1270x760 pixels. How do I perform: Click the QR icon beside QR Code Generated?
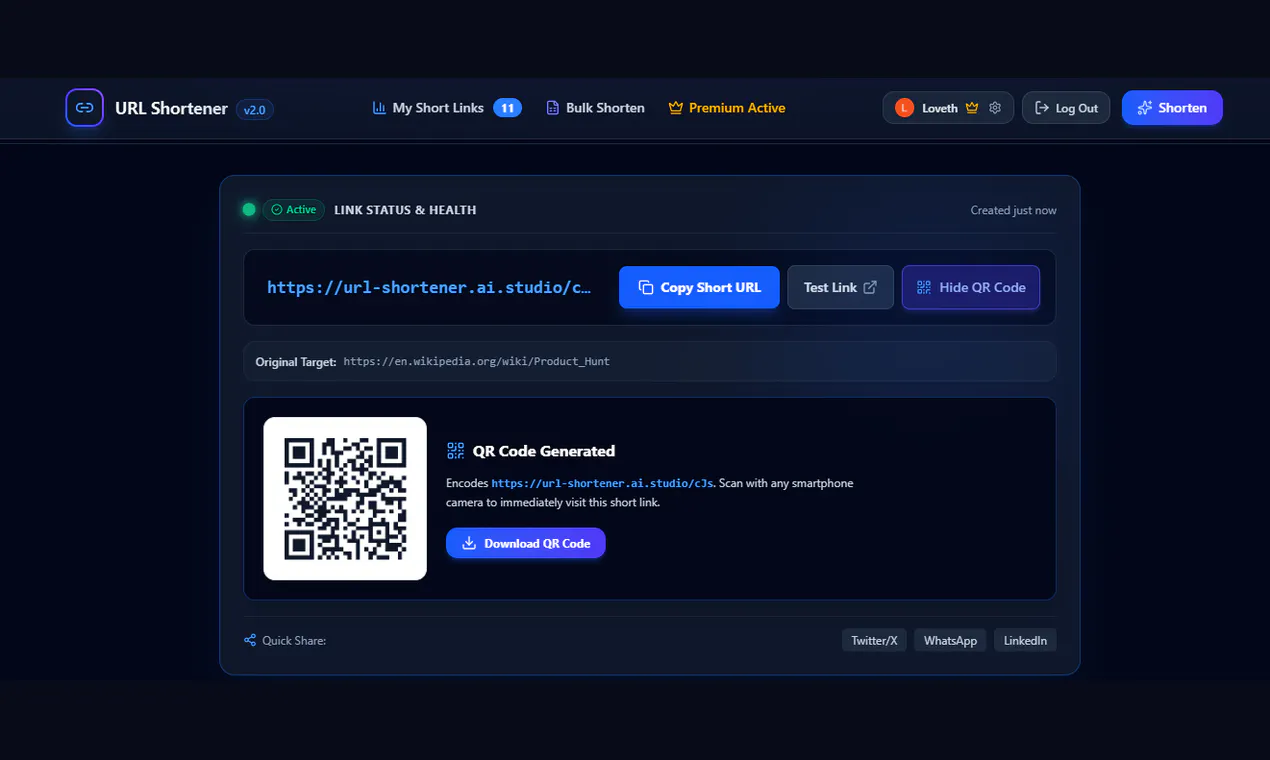point(456,451)
